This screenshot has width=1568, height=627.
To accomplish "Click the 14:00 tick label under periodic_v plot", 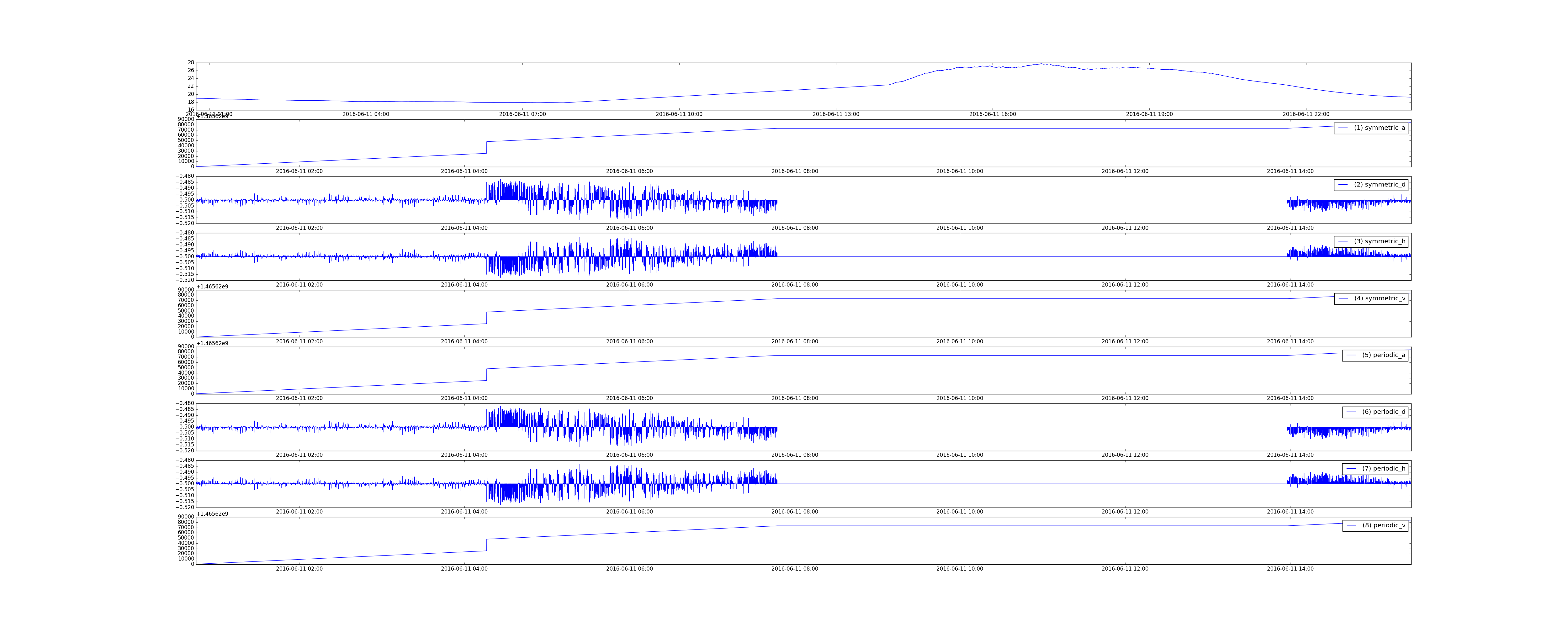I will pyautogui.click(x=1290, y=569).
